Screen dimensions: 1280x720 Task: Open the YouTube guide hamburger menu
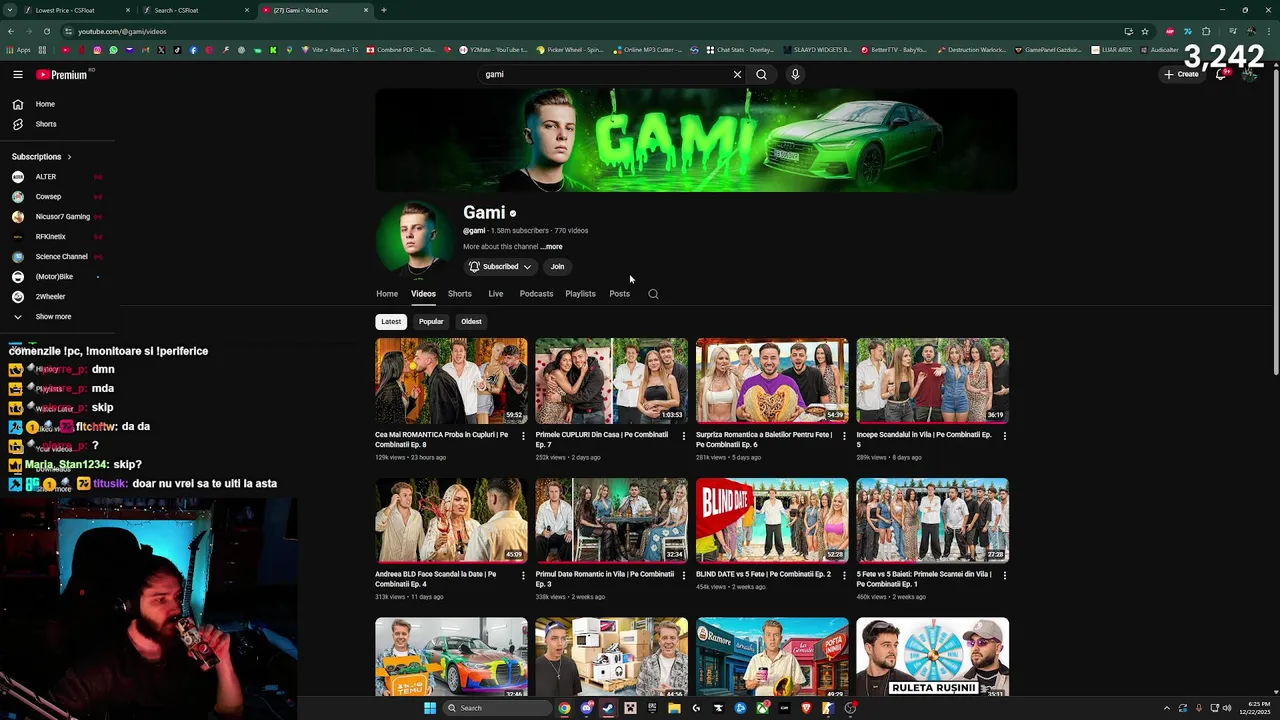click(18, 74)
